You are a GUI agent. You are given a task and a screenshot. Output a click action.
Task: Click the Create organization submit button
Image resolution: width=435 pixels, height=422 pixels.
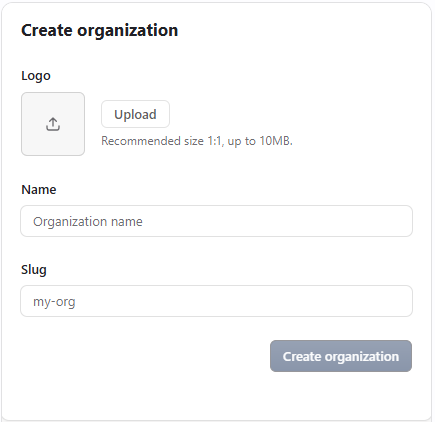click(341, 356)
